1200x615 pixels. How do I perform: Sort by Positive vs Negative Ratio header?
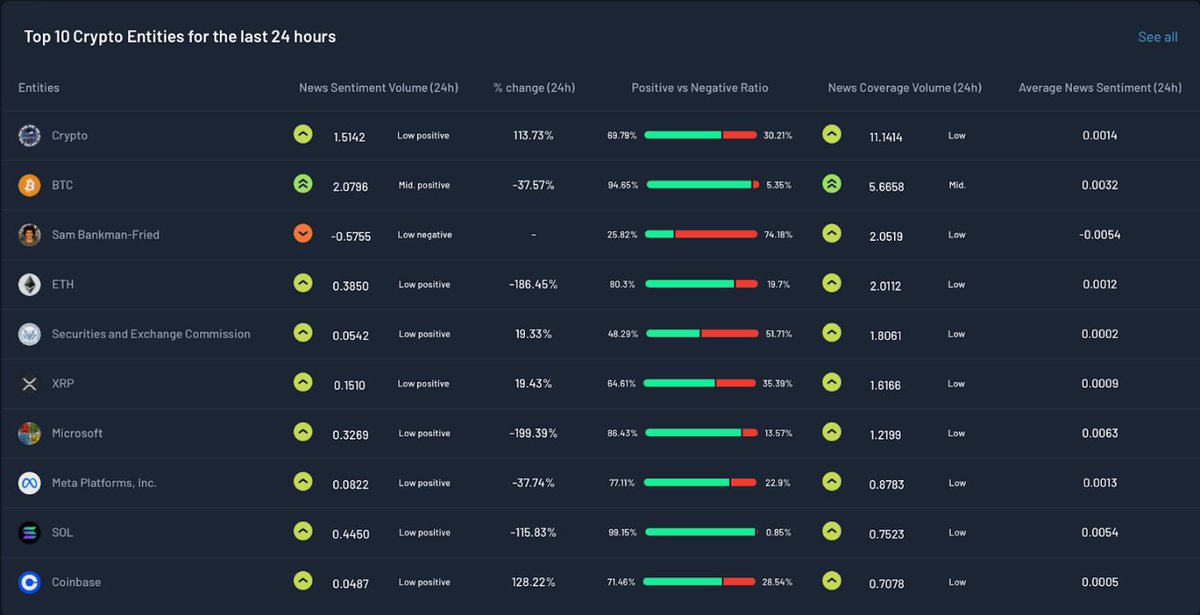tap(700, 88)
